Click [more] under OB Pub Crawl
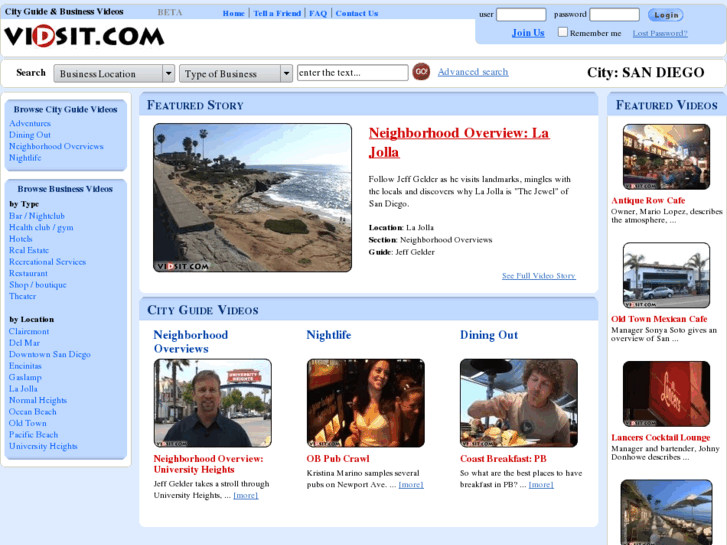Viewport: 727px width, 545px height. pos(411,484)
